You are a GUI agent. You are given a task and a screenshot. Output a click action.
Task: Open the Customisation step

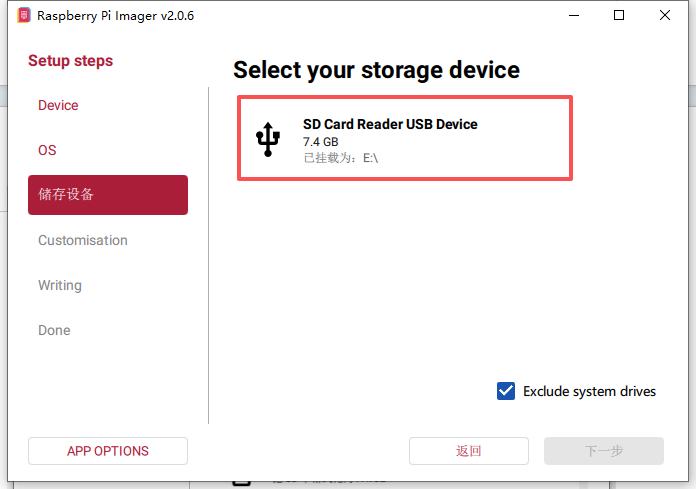click(x=83, y=240)
